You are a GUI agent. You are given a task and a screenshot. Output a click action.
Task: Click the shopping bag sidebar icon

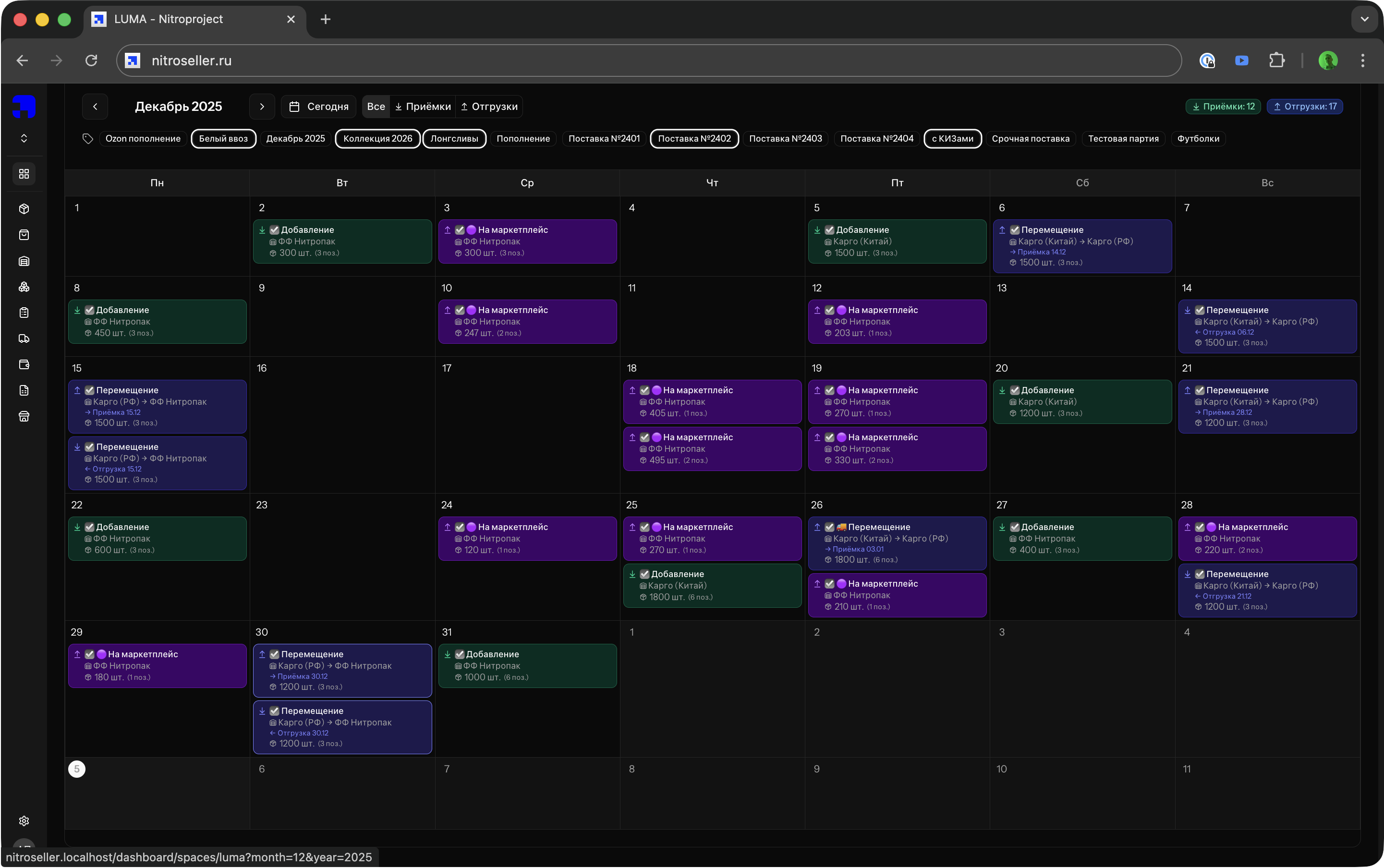[x=24, y=235]
